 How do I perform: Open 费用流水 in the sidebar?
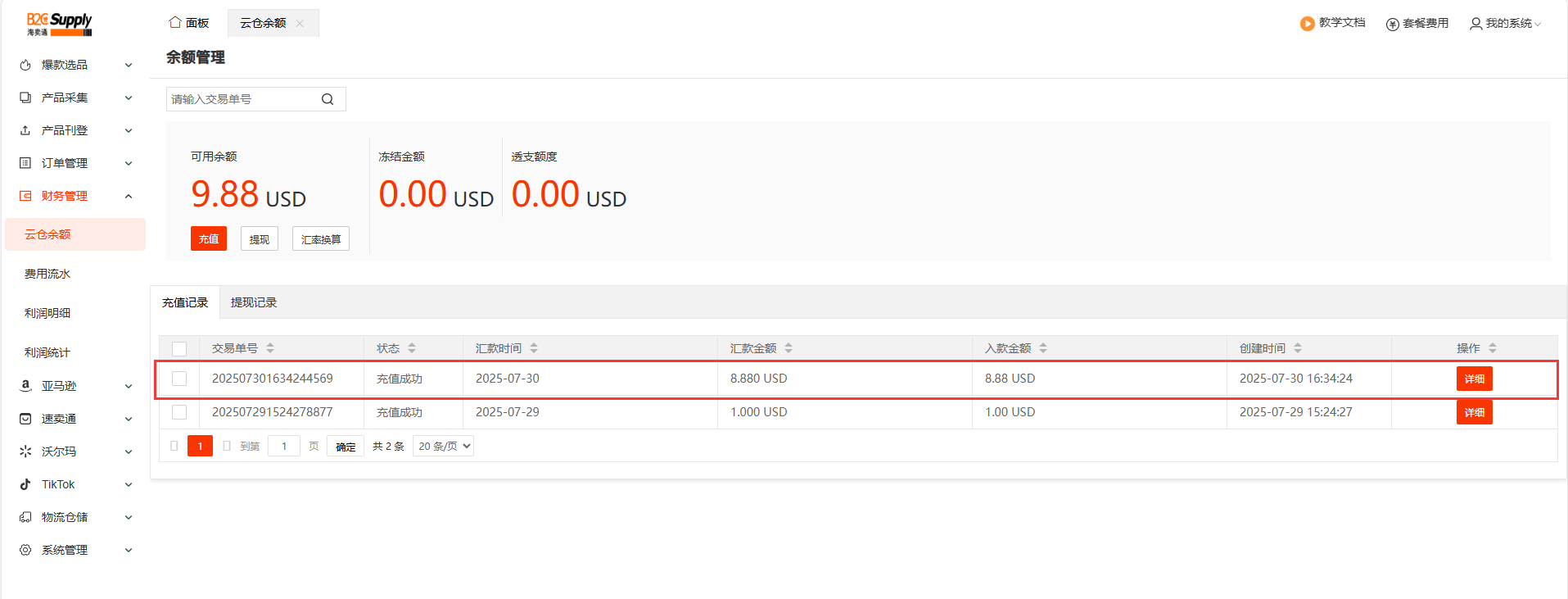tap(47, 274)
